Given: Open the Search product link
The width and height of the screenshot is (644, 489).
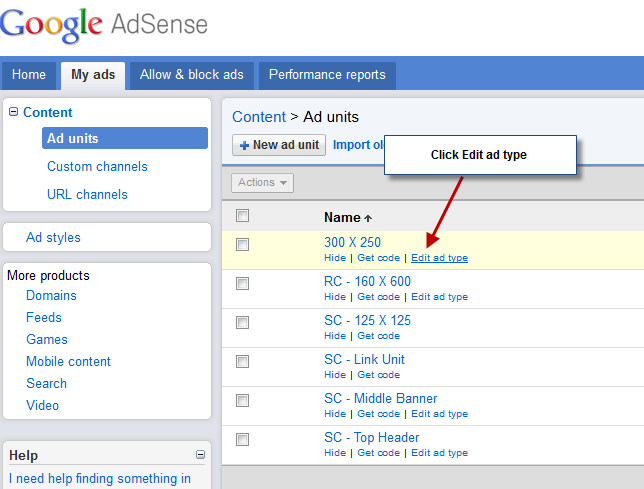Looking at the screenshot, I should click(46, 383).
